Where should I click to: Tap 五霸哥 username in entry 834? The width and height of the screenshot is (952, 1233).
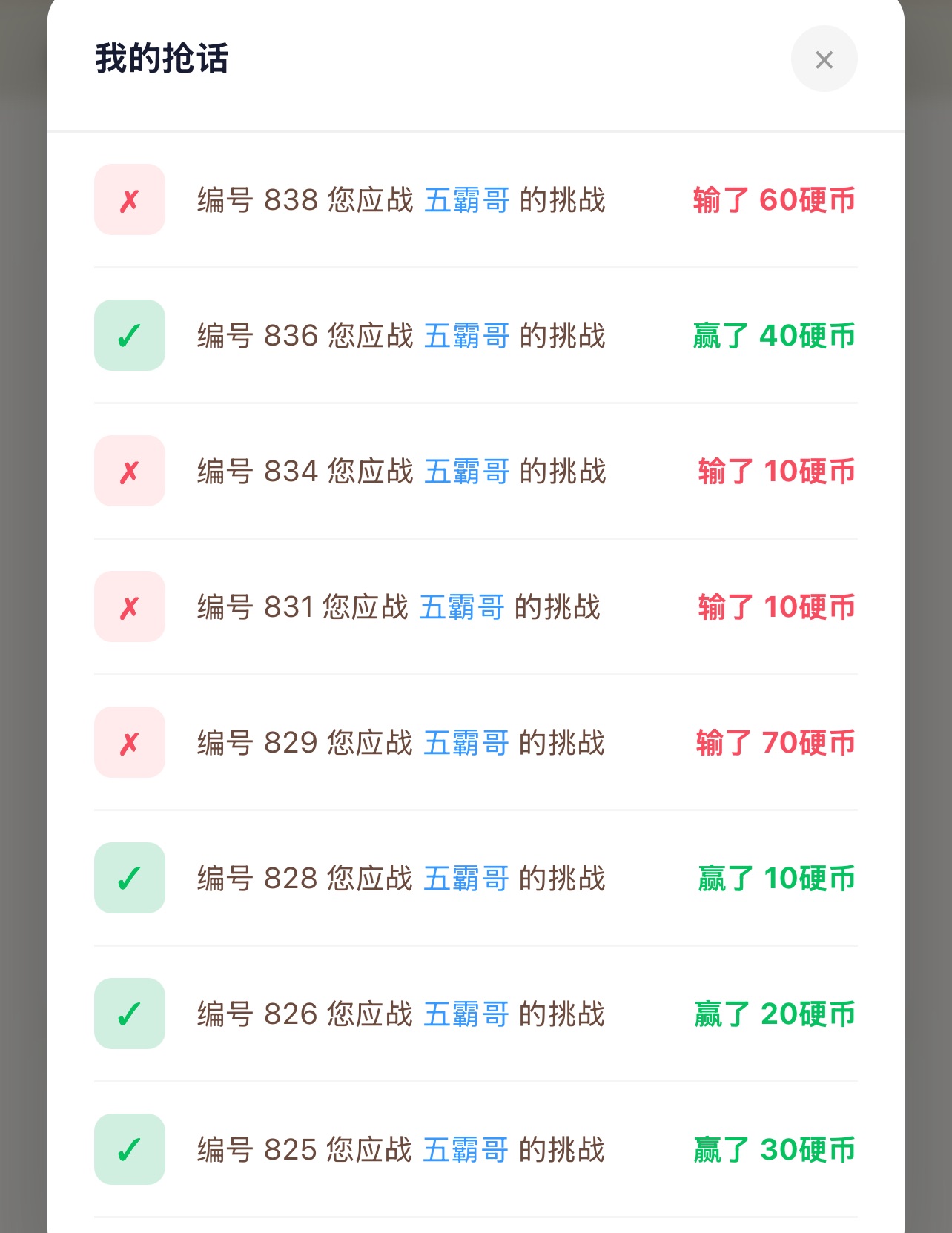tap(467, 472)
